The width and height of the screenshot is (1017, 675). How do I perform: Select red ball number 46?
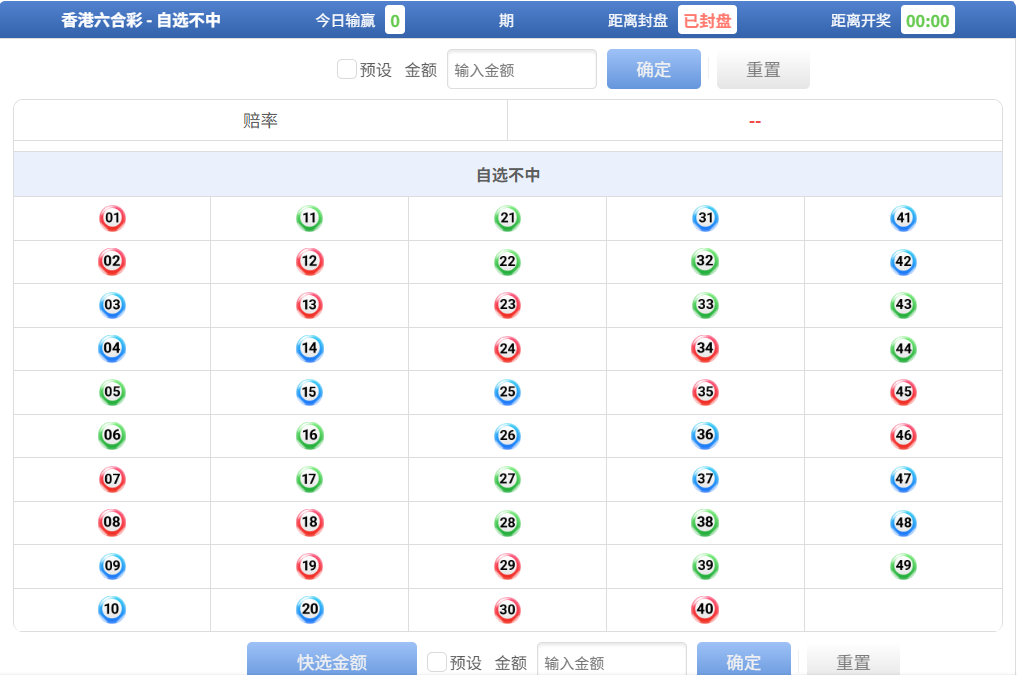pyautogui.click(x=903, y=436)
